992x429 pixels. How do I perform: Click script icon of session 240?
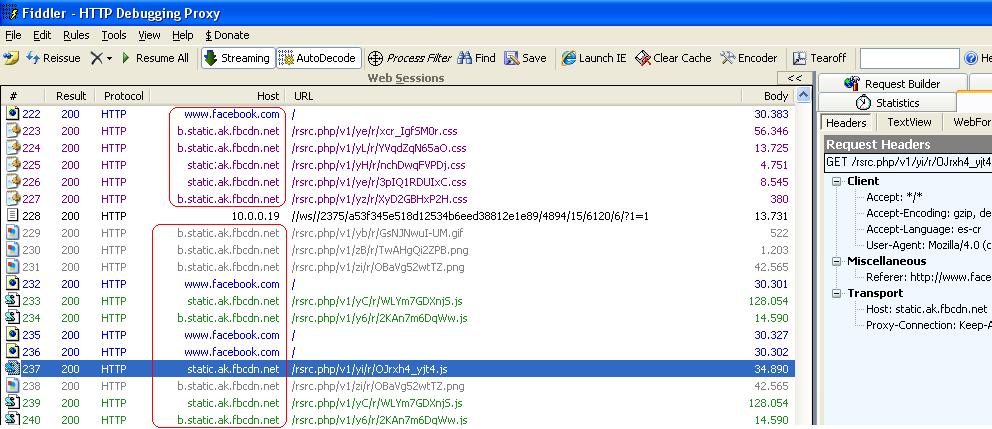point(13,420)
